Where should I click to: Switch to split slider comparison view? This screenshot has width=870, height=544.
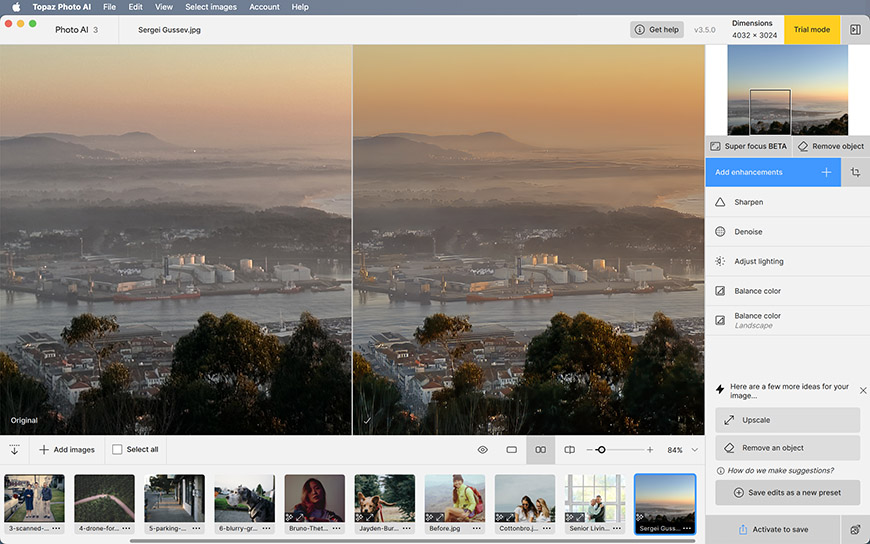point(569,450)
